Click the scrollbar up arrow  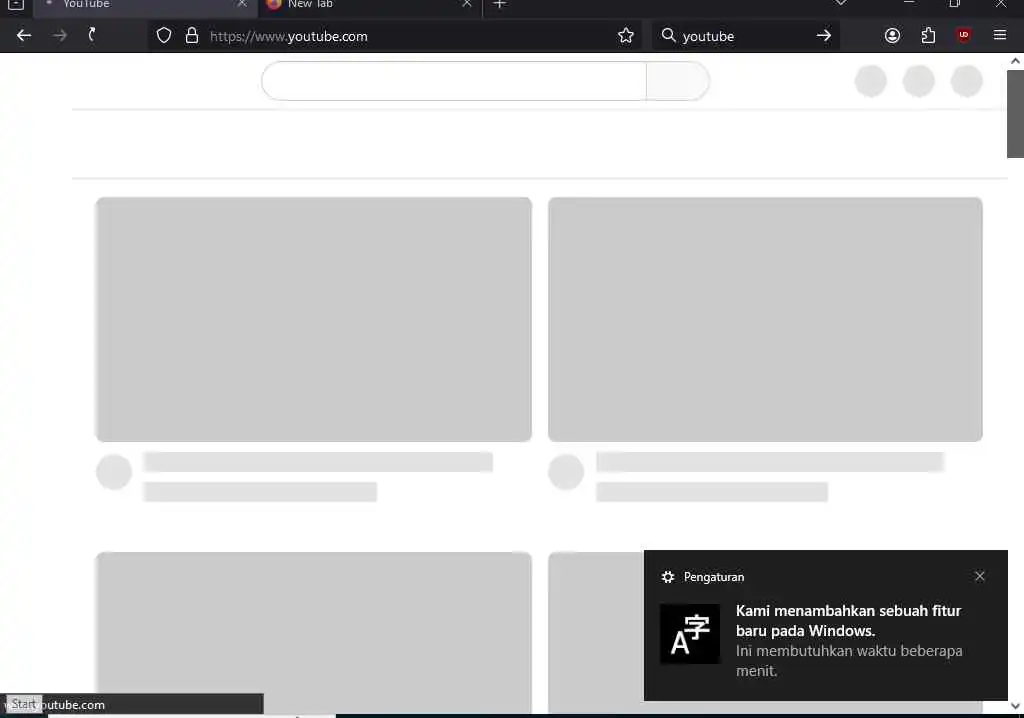(1015, 61)
